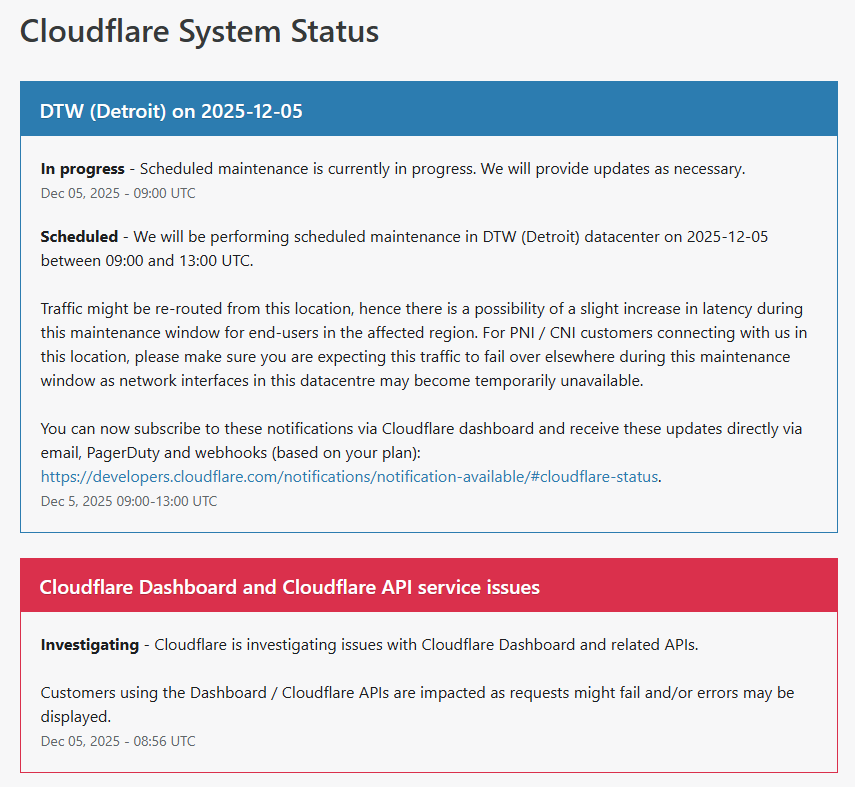Open the Cloudflare Dashboard and API service issues title

[289, 587]
